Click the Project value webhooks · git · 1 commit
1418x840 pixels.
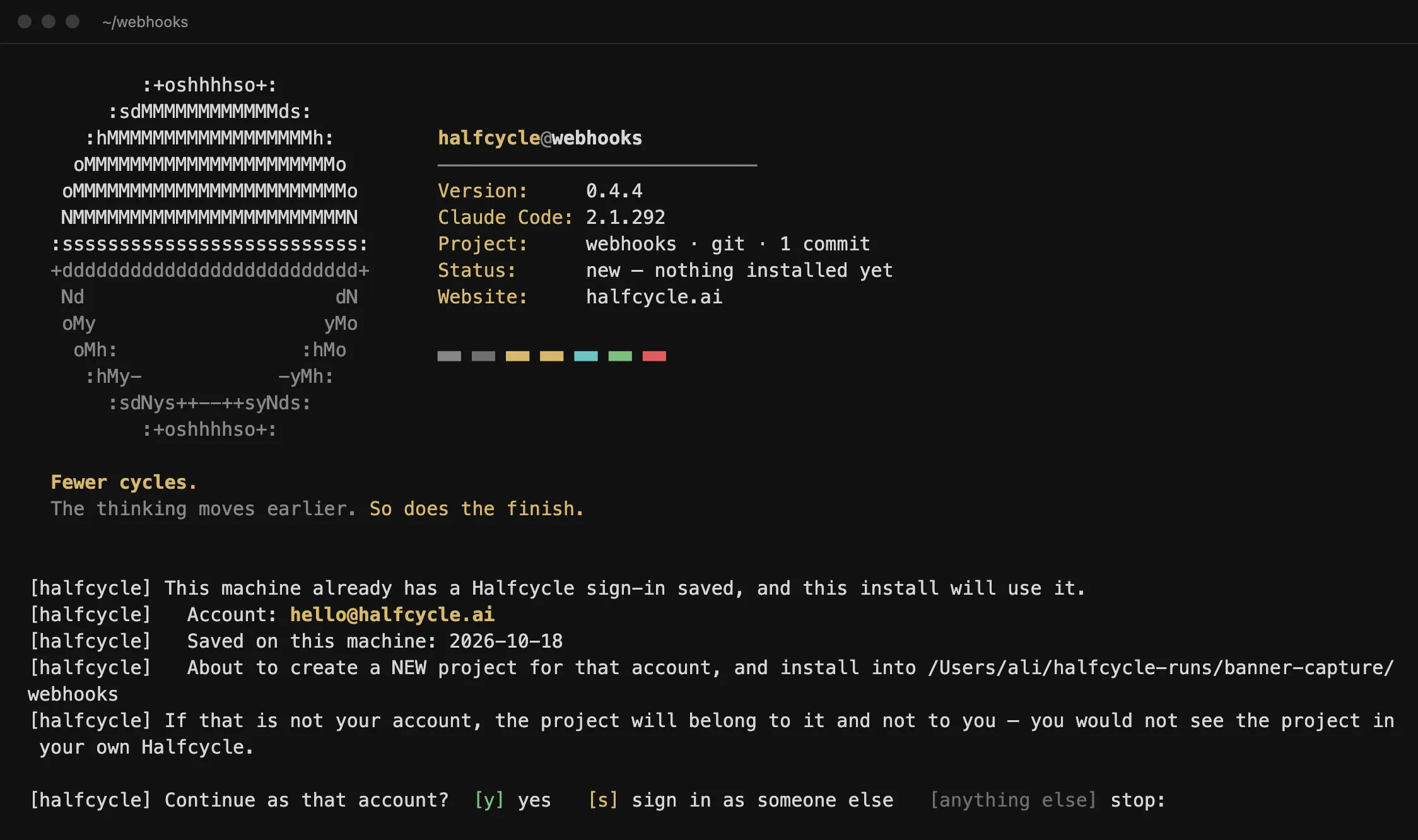728,244
